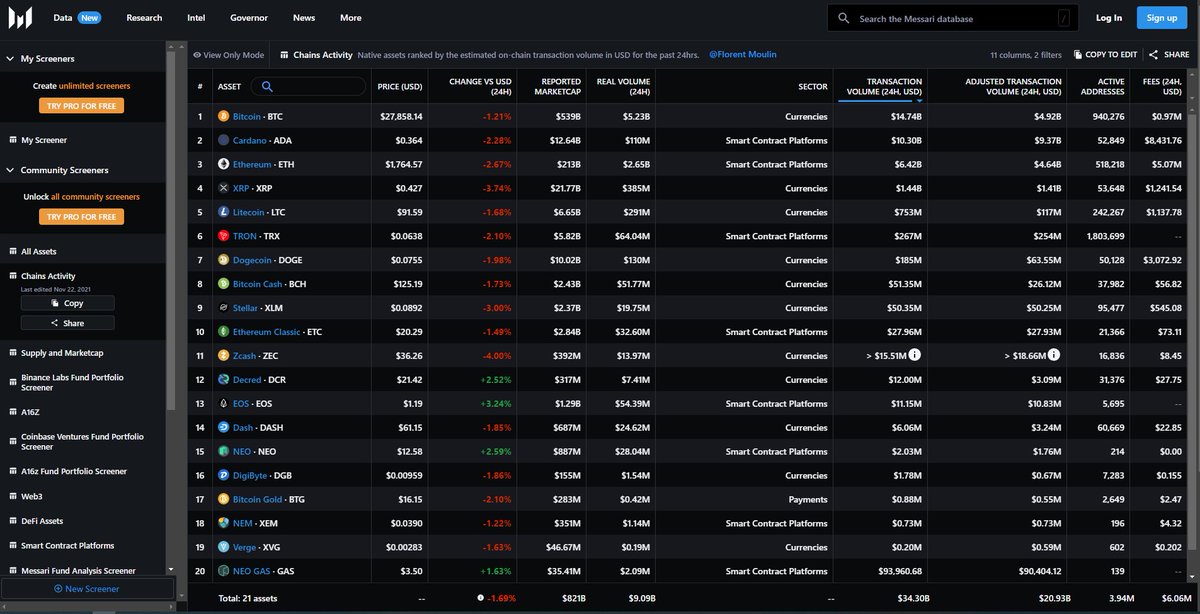Click the Cardano coin icon
The height and width of the screenshot is (614, 1200).
[x=223, y=141]
